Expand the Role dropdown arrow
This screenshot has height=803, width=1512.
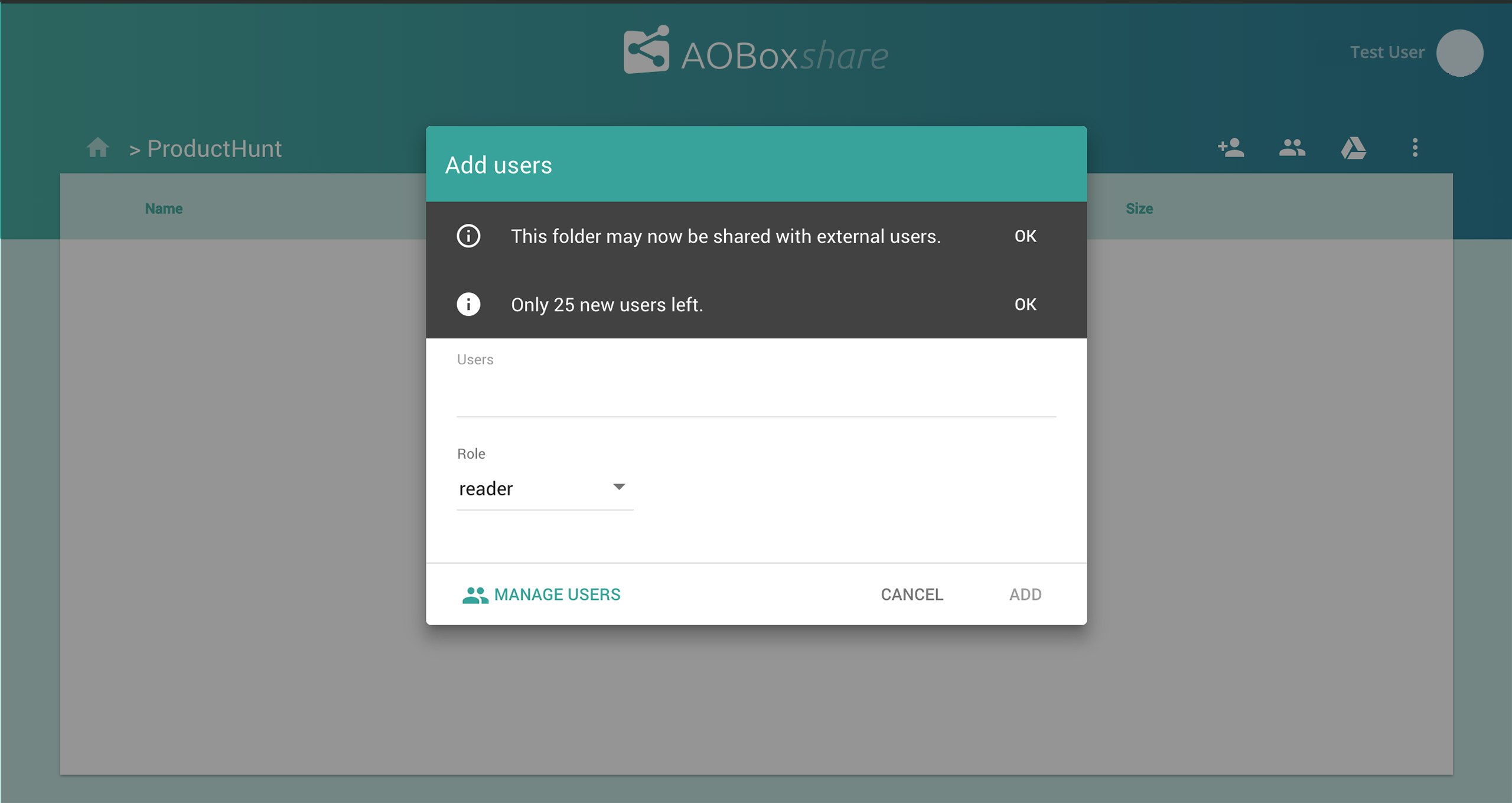pyautogui.click(x=618, y=487)
